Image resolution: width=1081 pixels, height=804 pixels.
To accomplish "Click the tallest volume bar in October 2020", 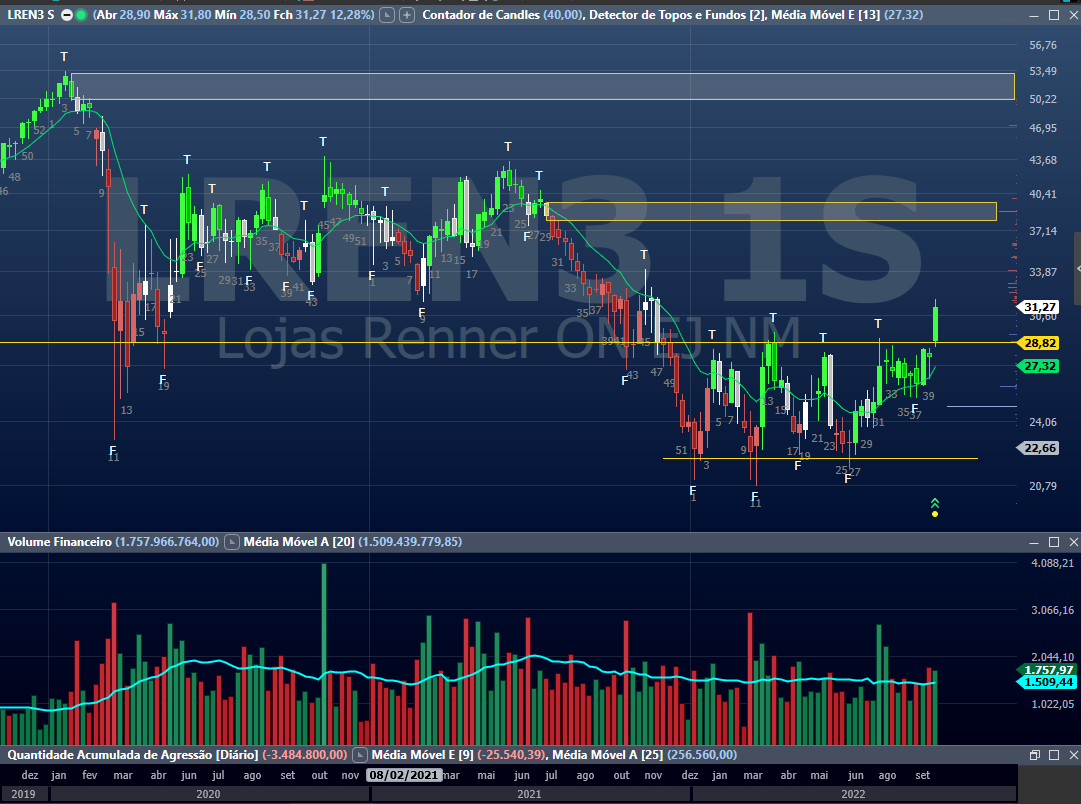I will click(x=324, y=654).
